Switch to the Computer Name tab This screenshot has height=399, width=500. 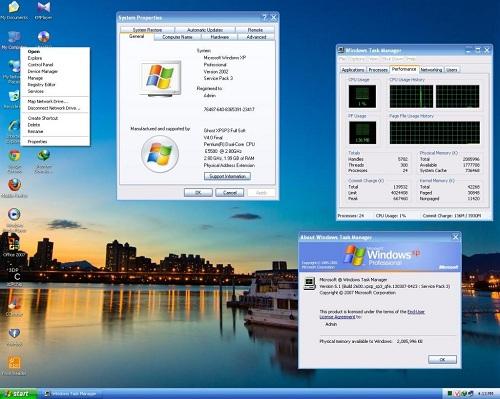point(177,37)
